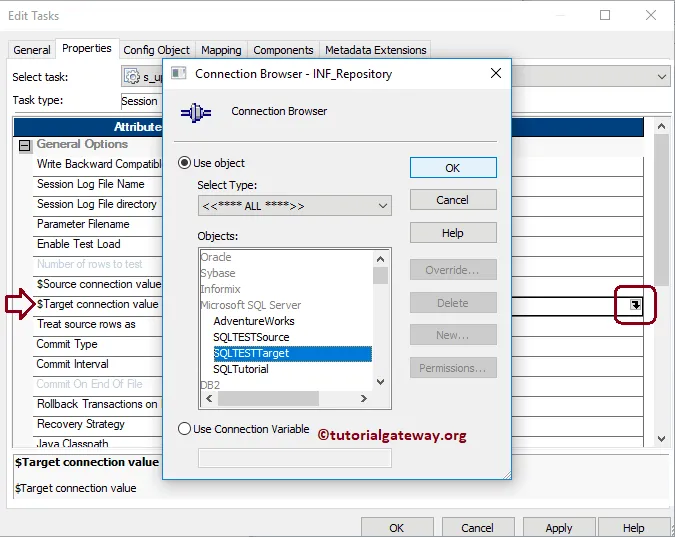
Task: Click the Apply button in Edit Tasks
Action: (558, 527)
